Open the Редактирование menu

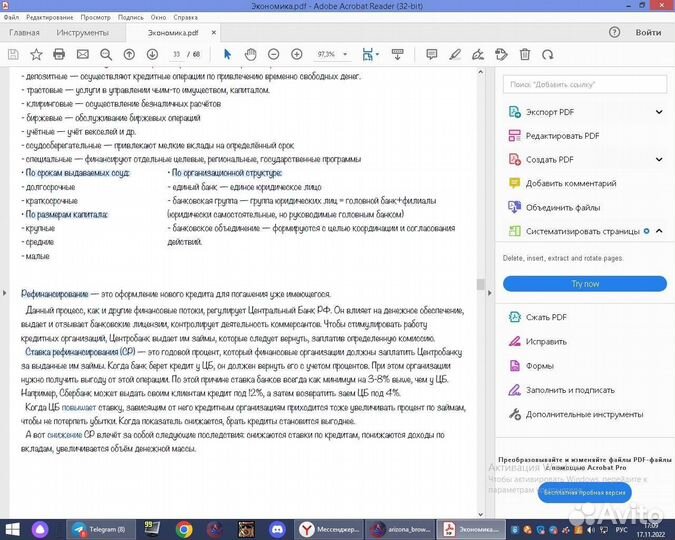[50, 17]
